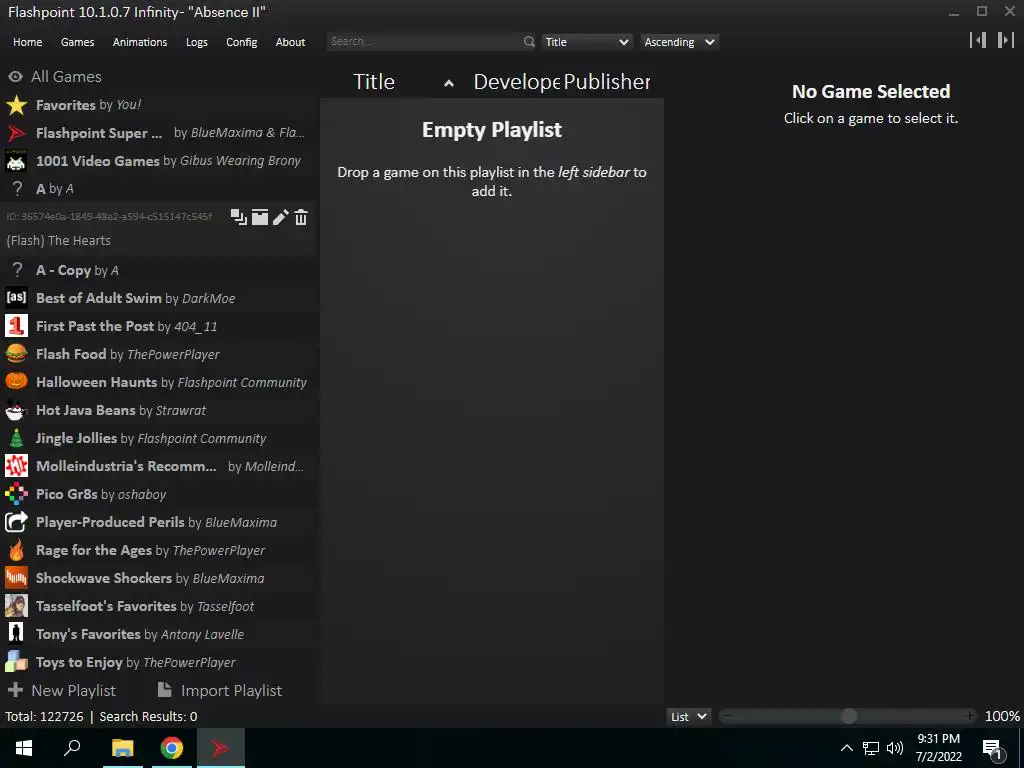Click the Molleindustria playlist icon

click(16, 466)
